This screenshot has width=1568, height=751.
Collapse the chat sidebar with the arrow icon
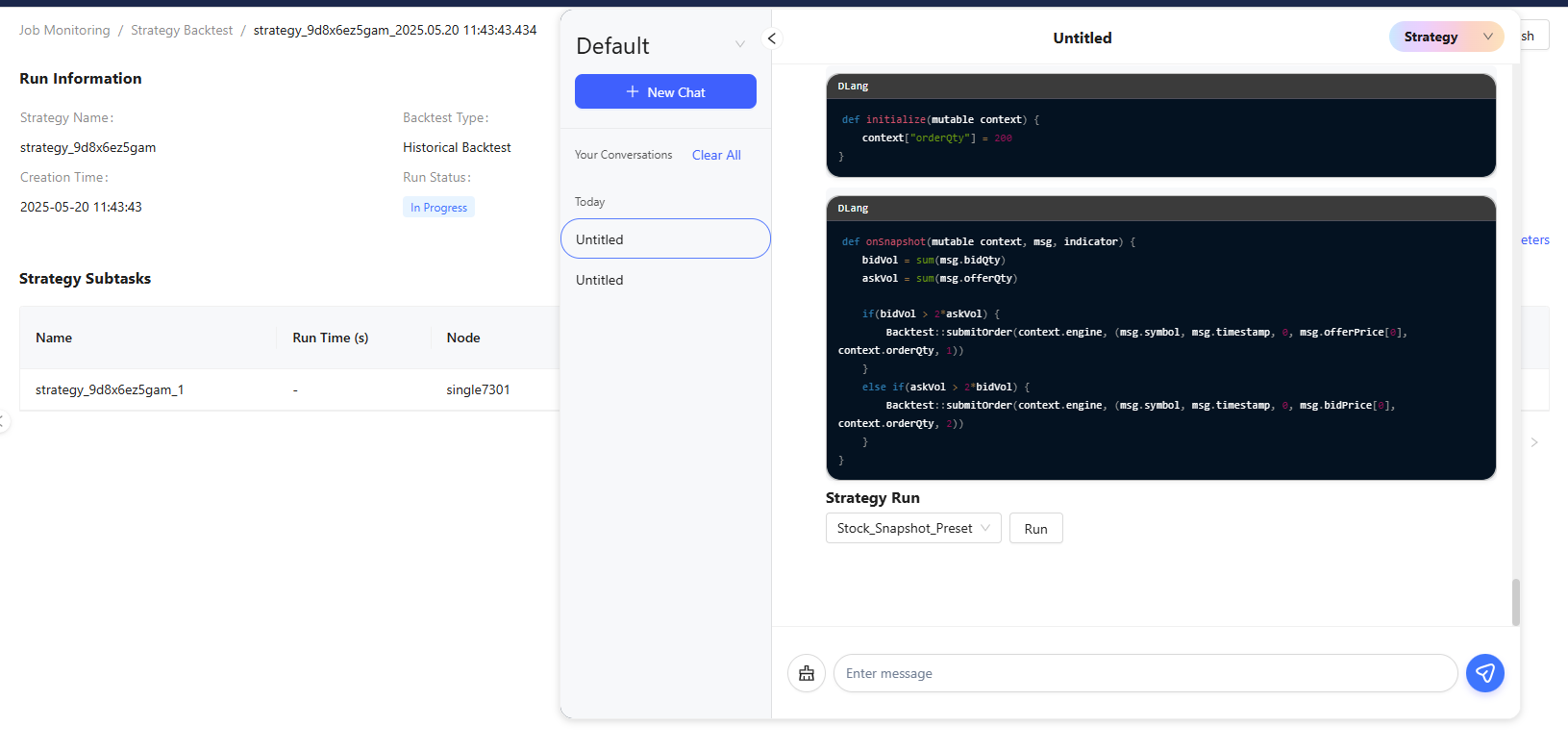[771, 38]
